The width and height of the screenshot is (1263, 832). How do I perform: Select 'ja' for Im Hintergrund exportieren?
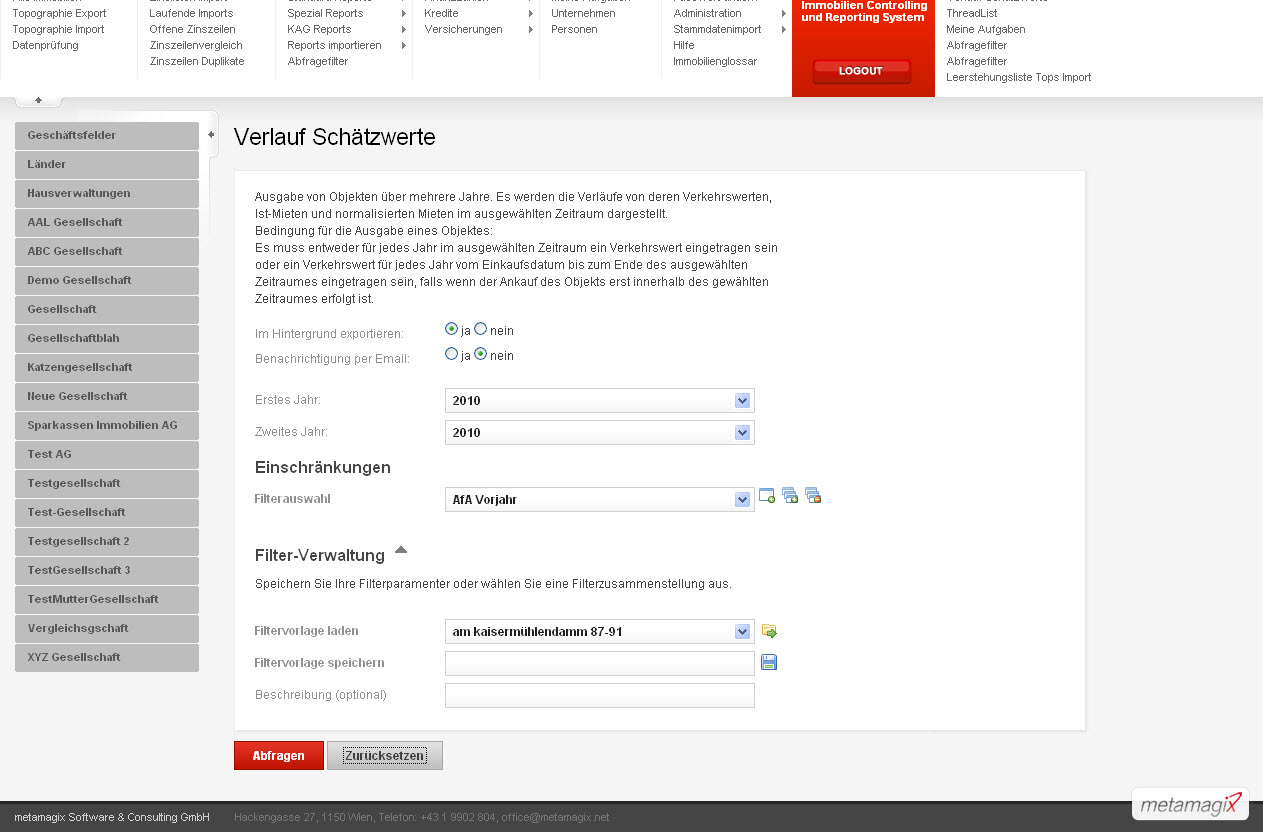pyautogui.click(x=451, y=329)
